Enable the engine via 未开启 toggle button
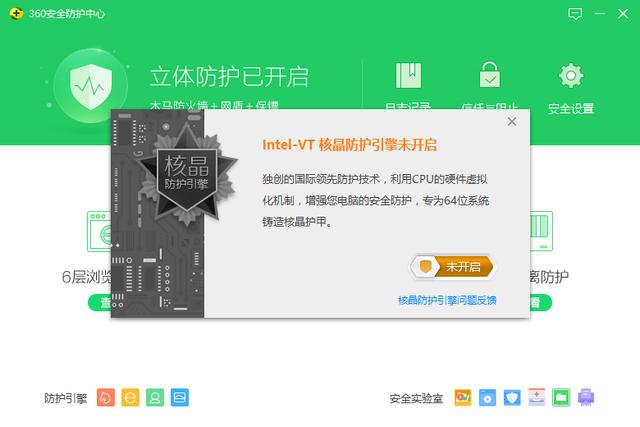The width and height of the screenshot is (640, 427). [452, 266]
